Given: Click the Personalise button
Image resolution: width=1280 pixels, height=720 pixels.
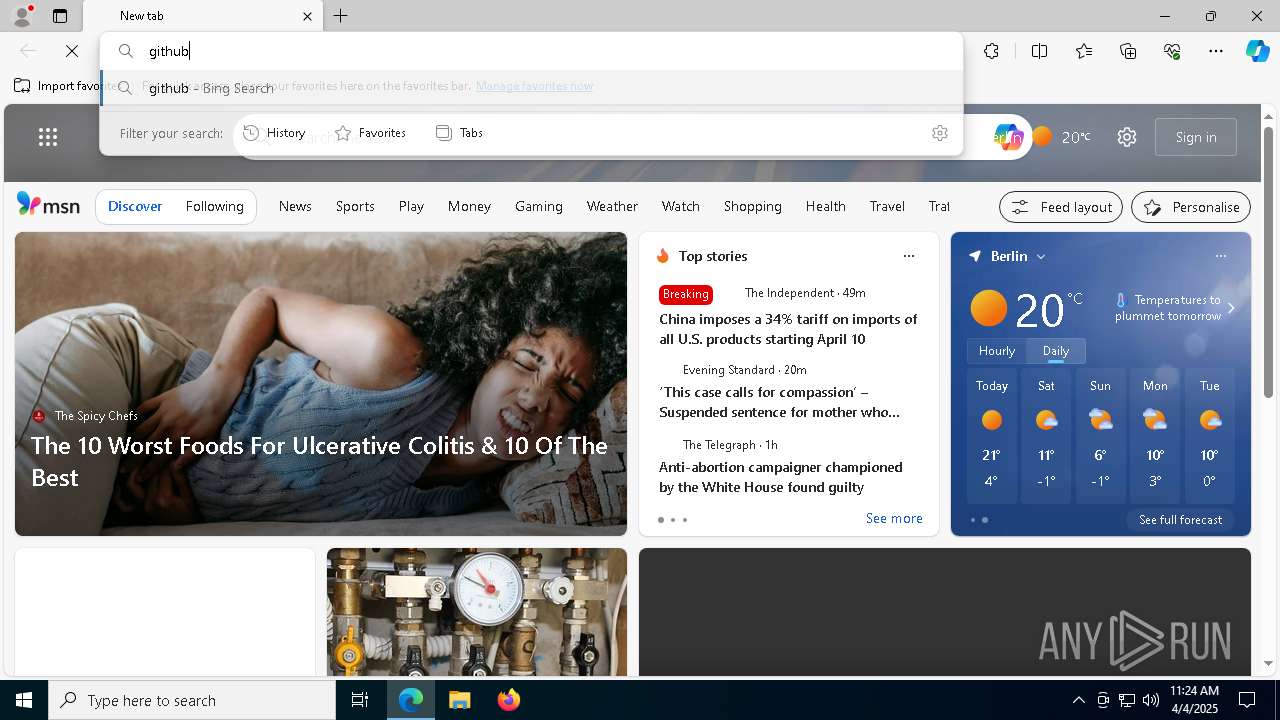Looking at the screenshot, I should [x=1191, y=207].
